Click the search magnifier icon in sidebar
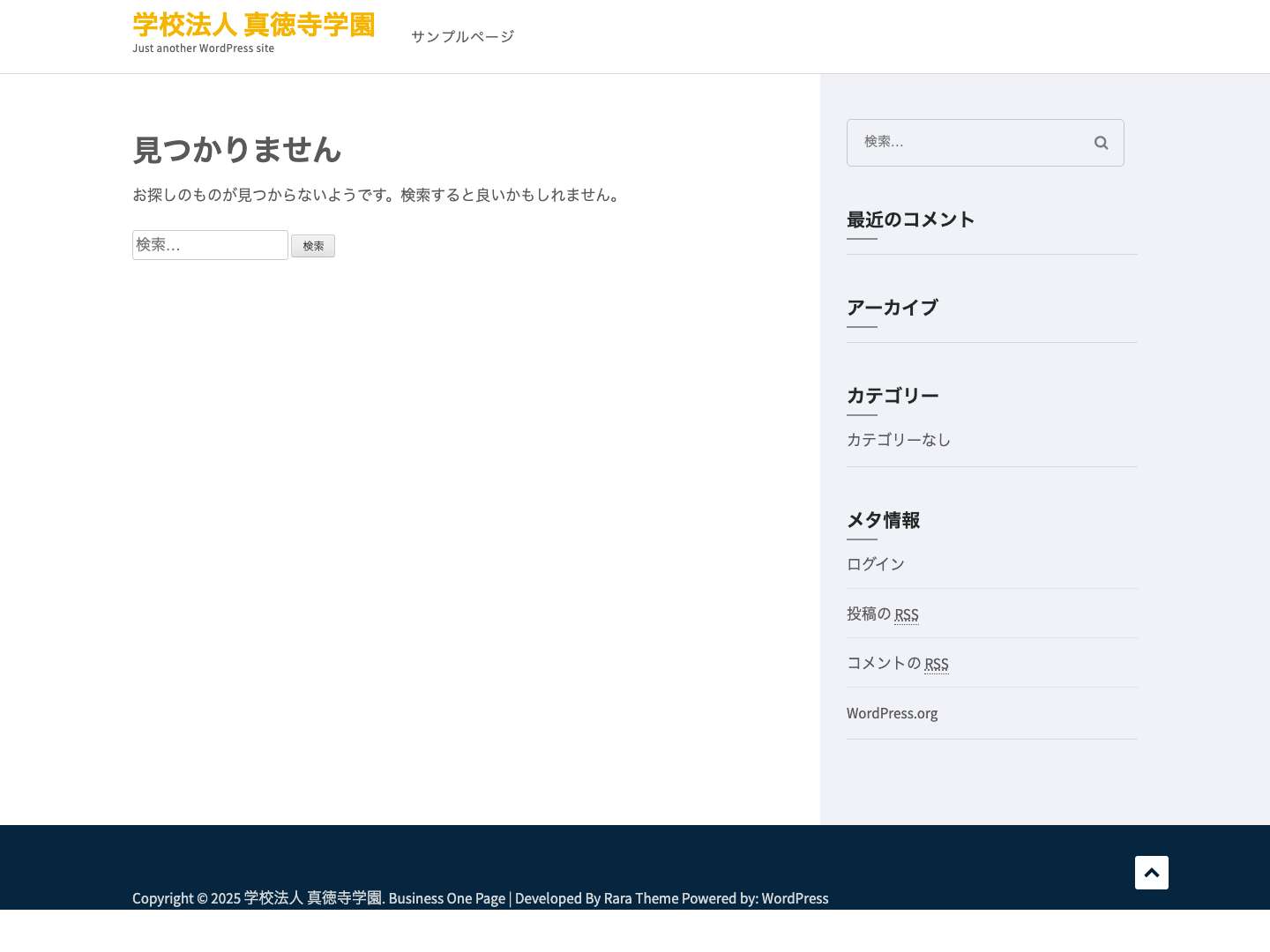The image size is (1270, 952). point(1101,142)
